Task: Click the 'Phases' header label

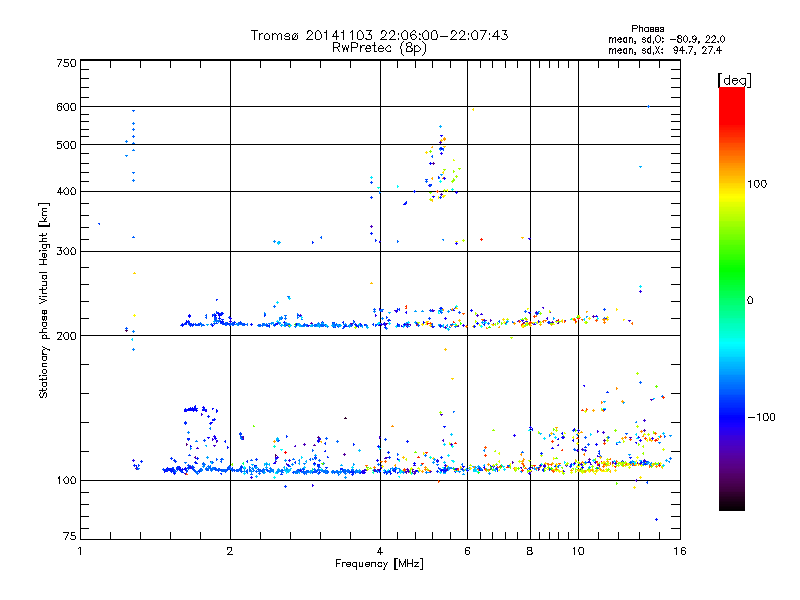Action: [647, 29]
